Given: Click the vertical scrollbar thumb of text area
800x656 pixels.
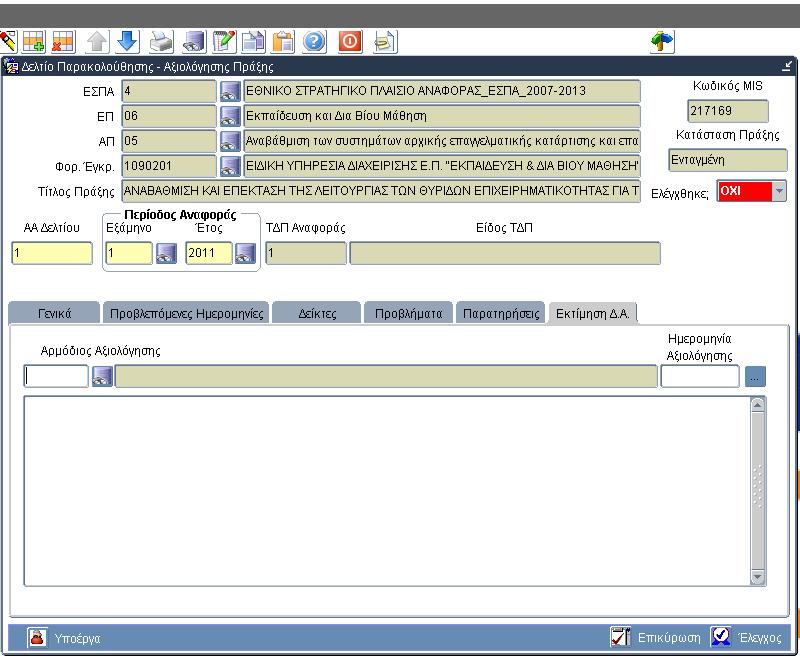Looking at the screenshot, I should tap(757, 491).
